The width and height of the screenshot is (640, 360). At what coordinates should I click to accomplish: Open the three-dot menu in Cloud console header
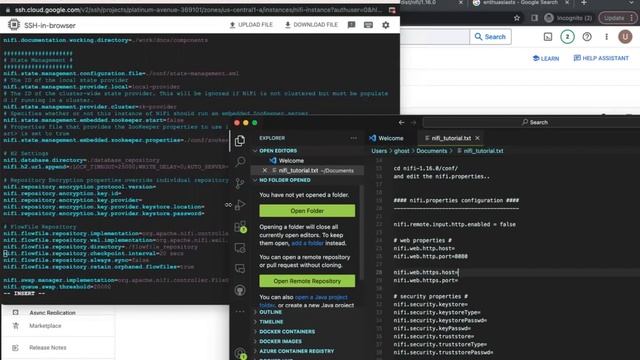607,37
